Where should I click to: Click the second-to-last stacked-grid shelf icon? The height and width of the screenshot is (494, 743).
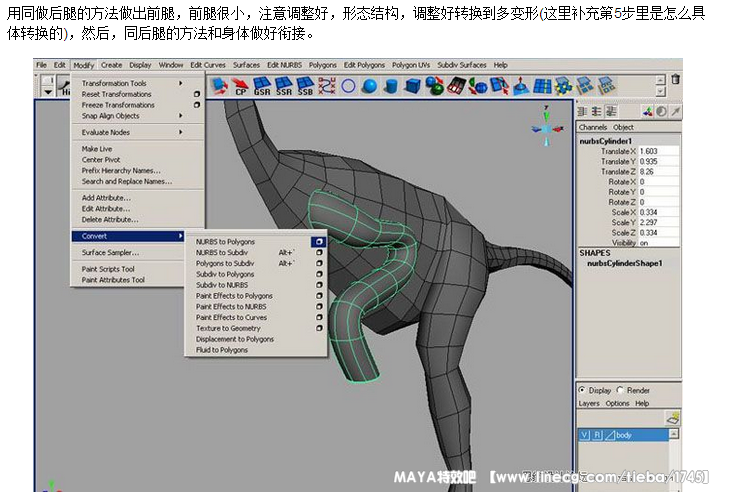point(585,86)
